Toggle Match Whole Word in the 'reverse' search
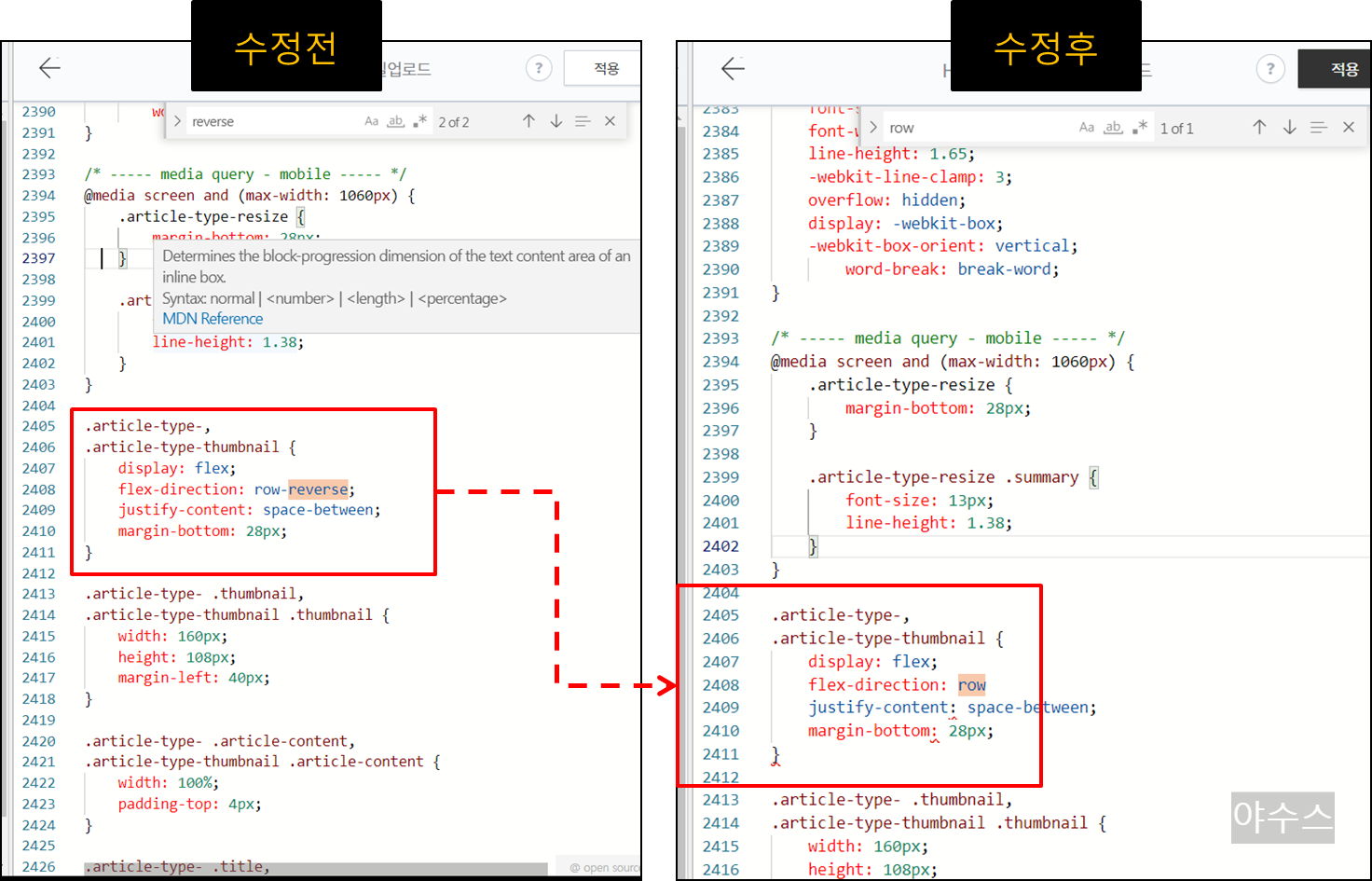 (395, 121)
